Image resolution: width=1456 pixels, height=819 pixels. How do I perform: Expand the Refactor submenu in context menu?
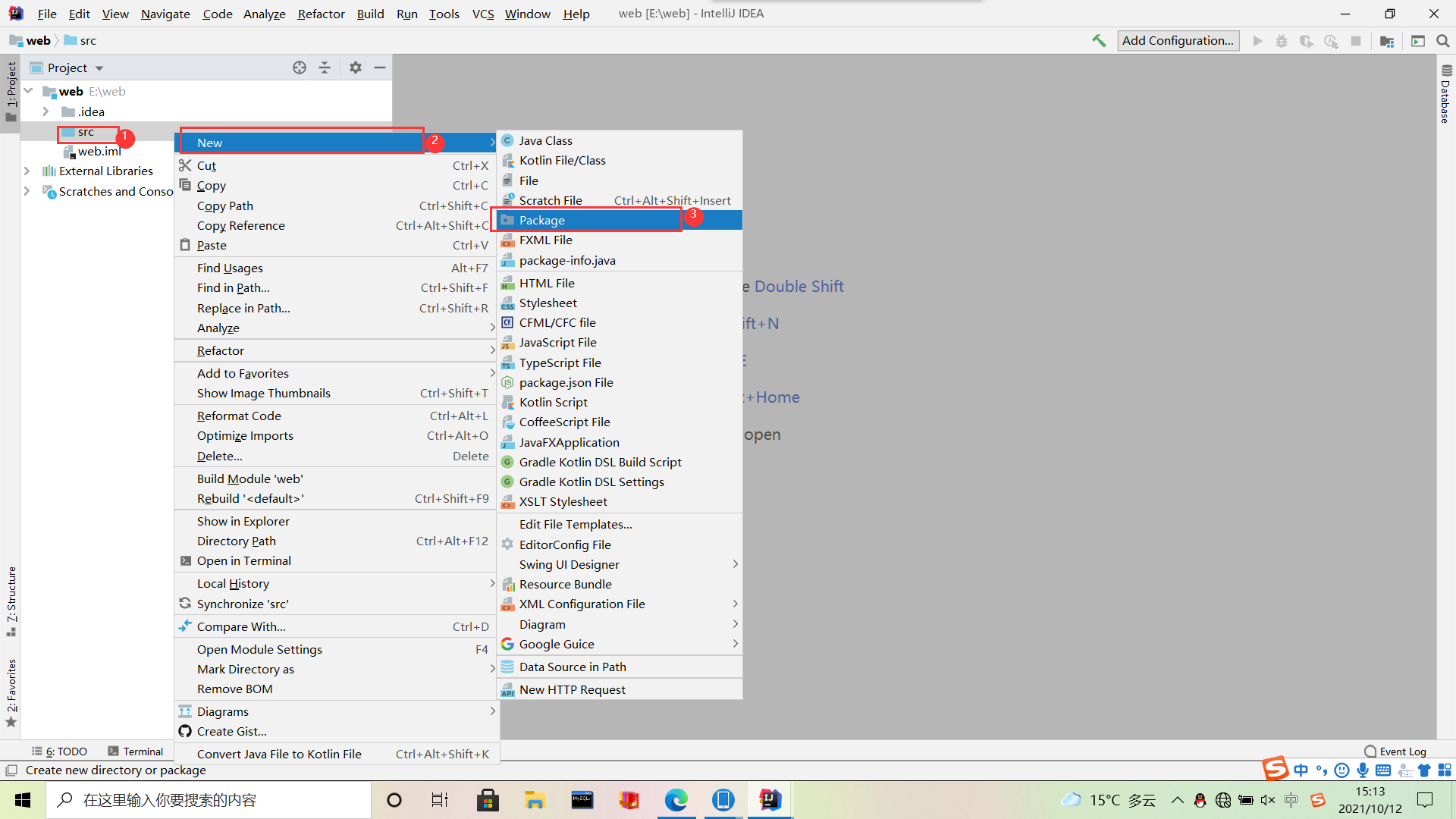pos(337,350)
